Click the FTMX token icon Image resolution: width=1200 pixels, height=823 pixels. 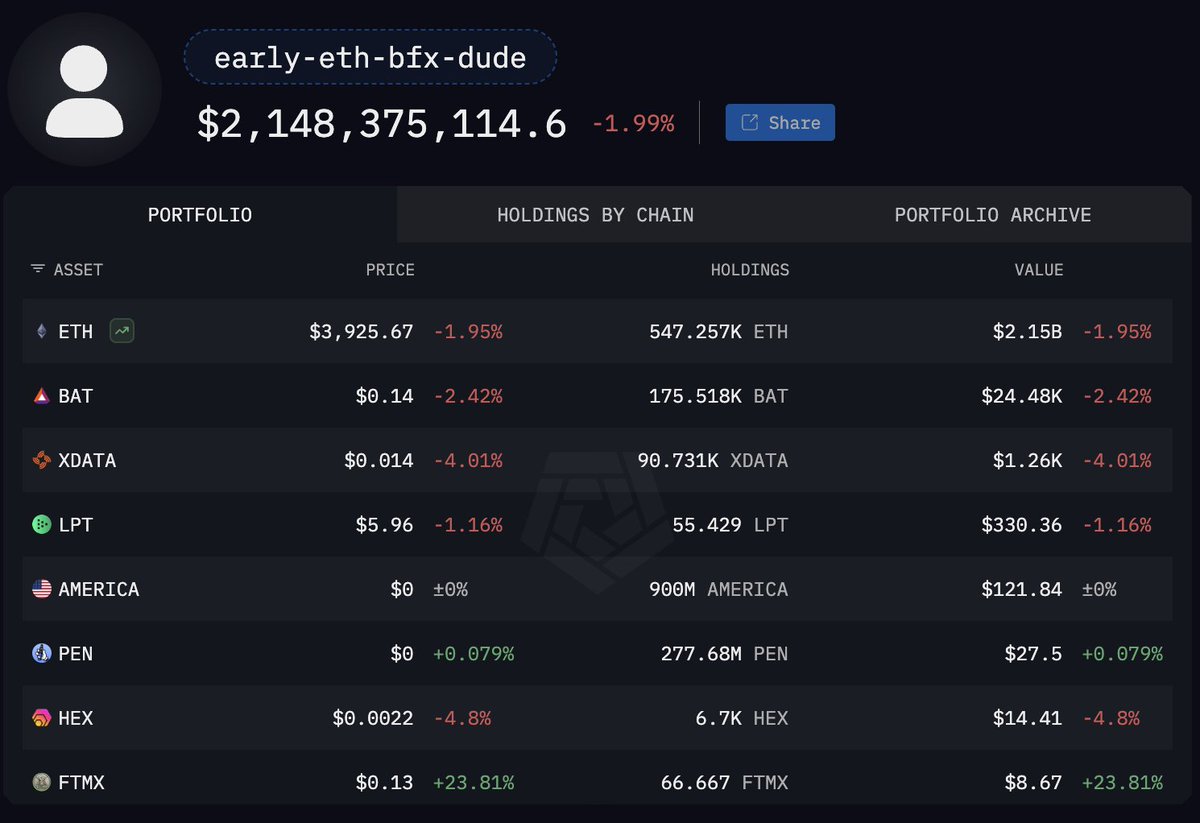pyautogui.click(x=41, y=782)
